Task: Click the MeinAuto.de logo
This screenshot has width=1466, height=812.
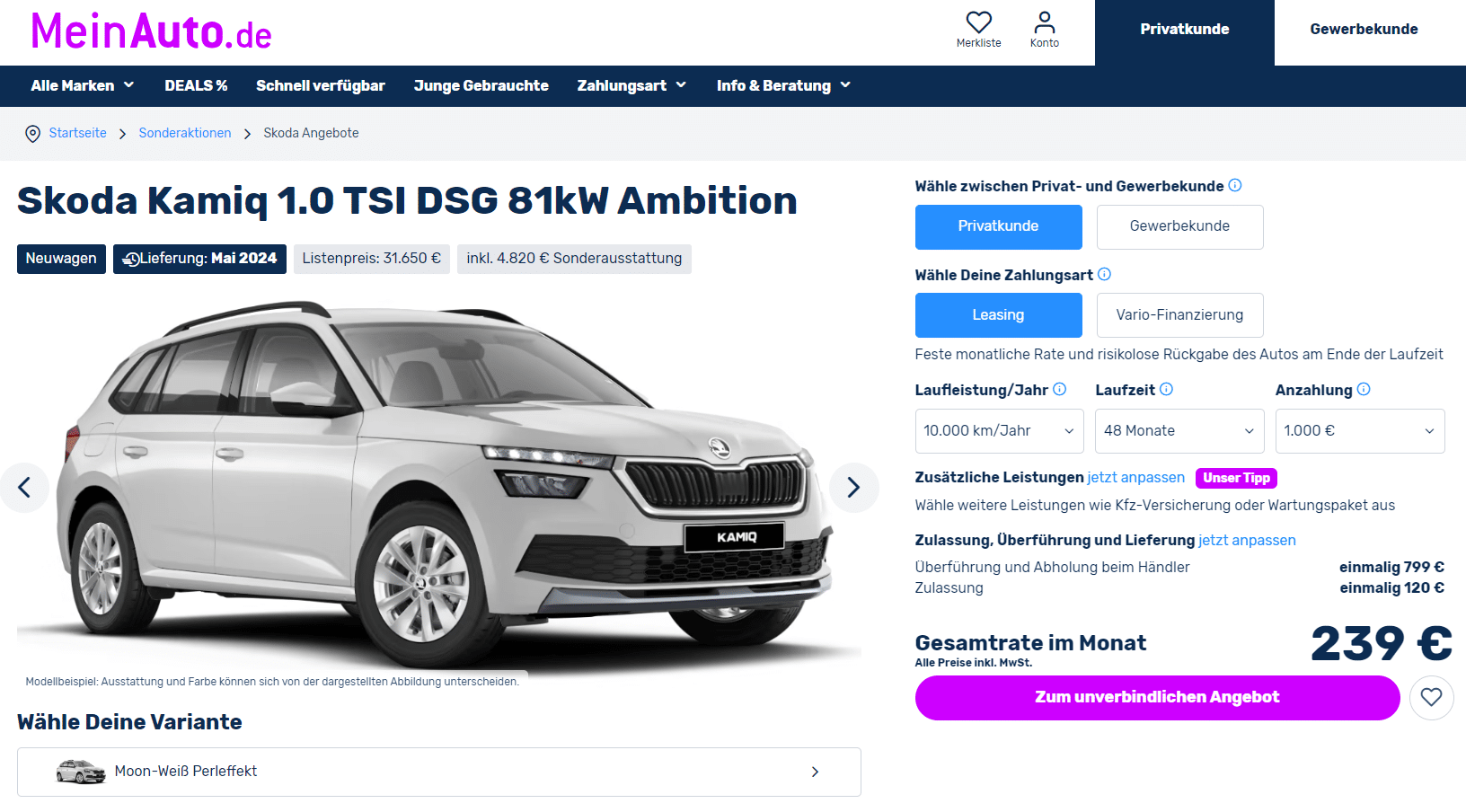Action: pyautogui.click(x=151, y=32)
